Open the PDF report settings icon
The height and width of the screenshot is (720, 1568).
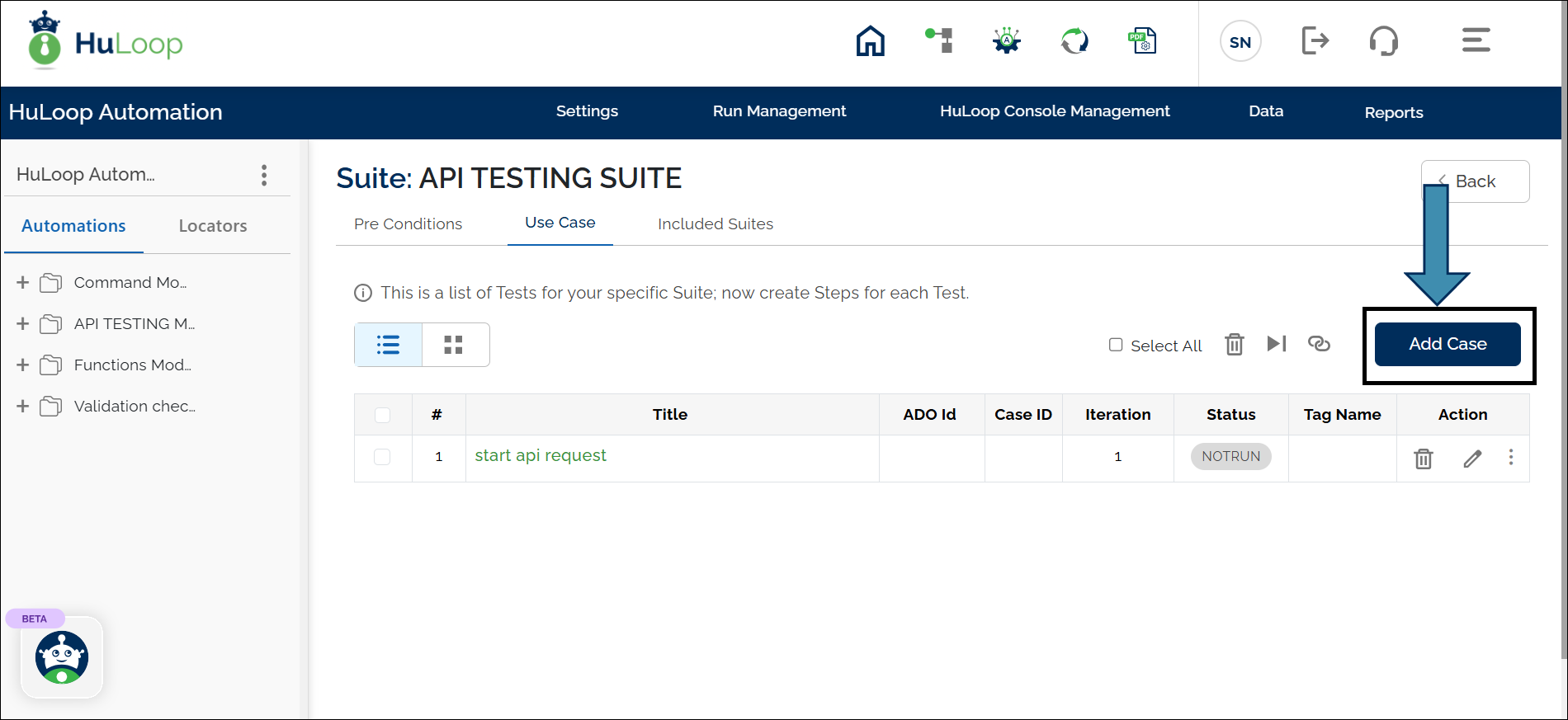point(1142,40)
